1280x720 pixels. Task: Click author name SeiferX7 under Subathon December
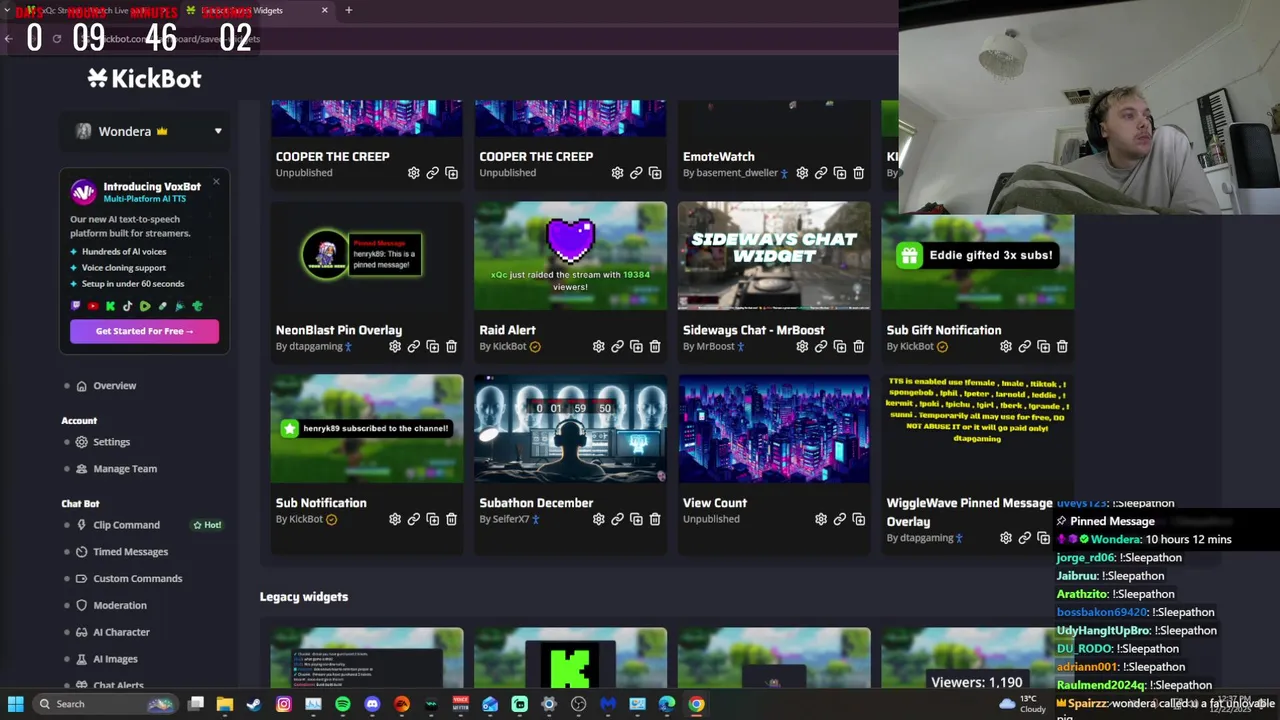(511, 519)
